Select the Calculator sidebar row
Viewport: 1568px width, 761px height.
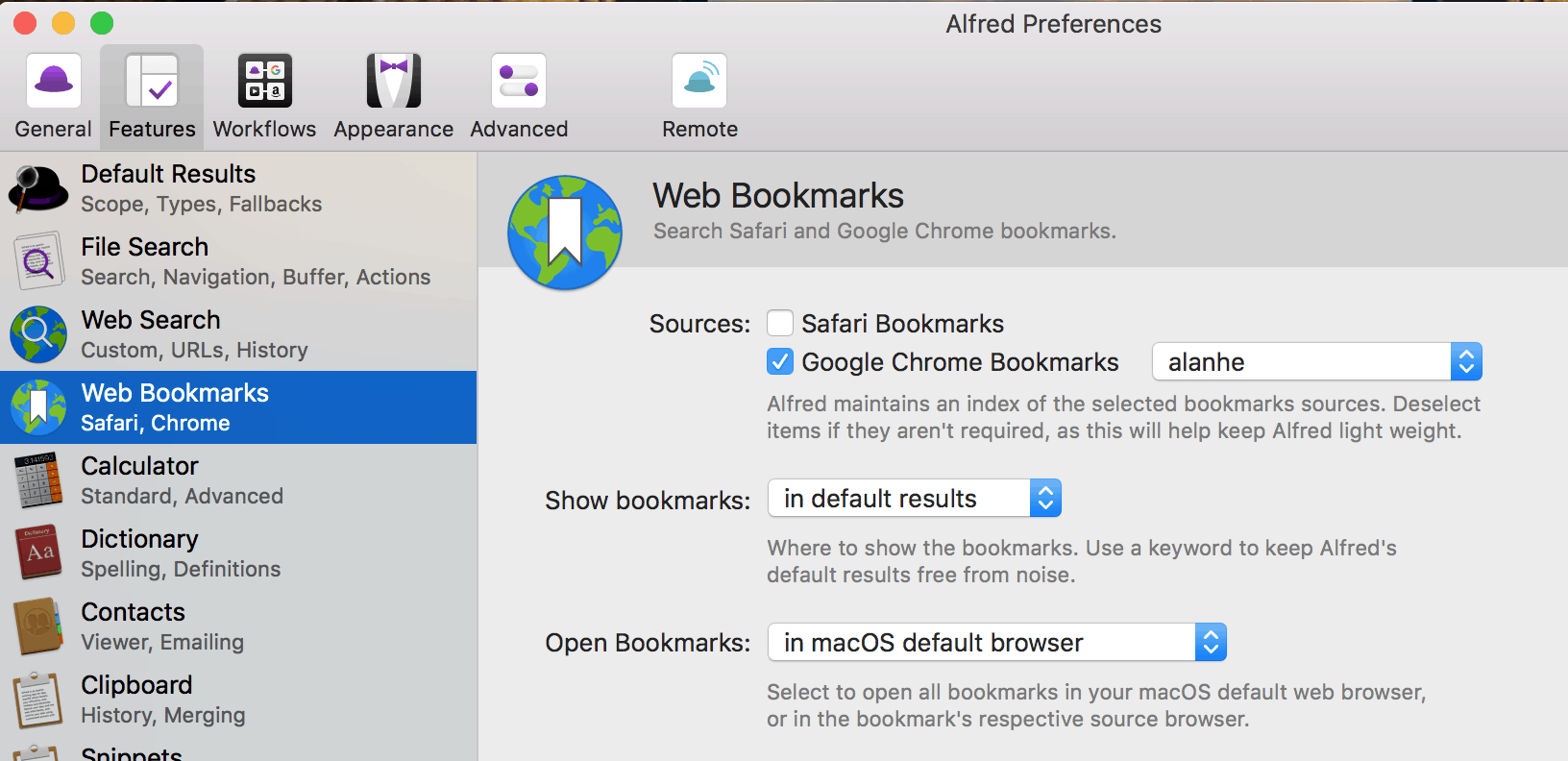(x=238, y=480)
